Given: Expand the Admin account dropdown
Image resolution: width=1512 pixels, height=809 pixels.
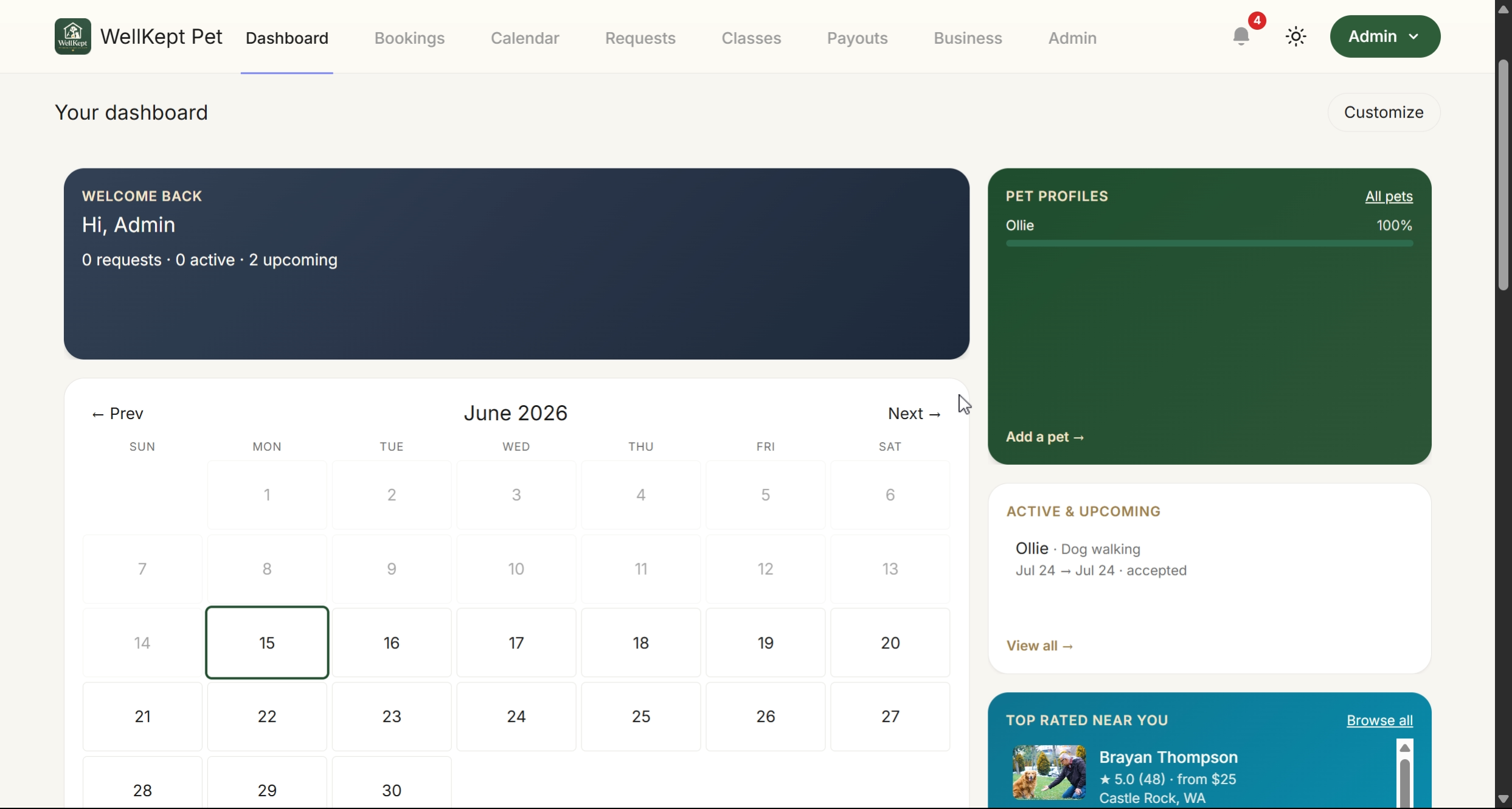Looking at the screenshot, I should [1385, 36].
